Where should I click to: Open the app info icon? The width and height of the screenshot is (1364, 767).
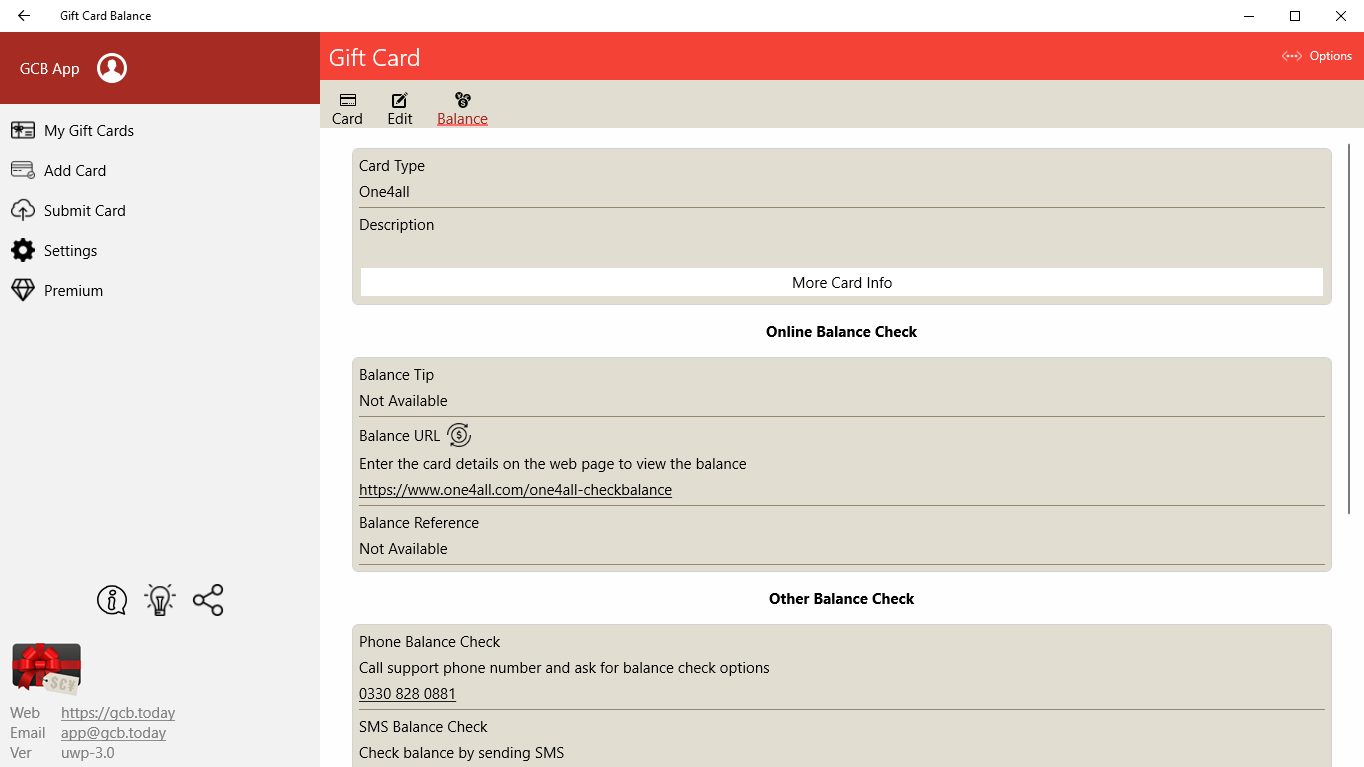coord(111,600)
